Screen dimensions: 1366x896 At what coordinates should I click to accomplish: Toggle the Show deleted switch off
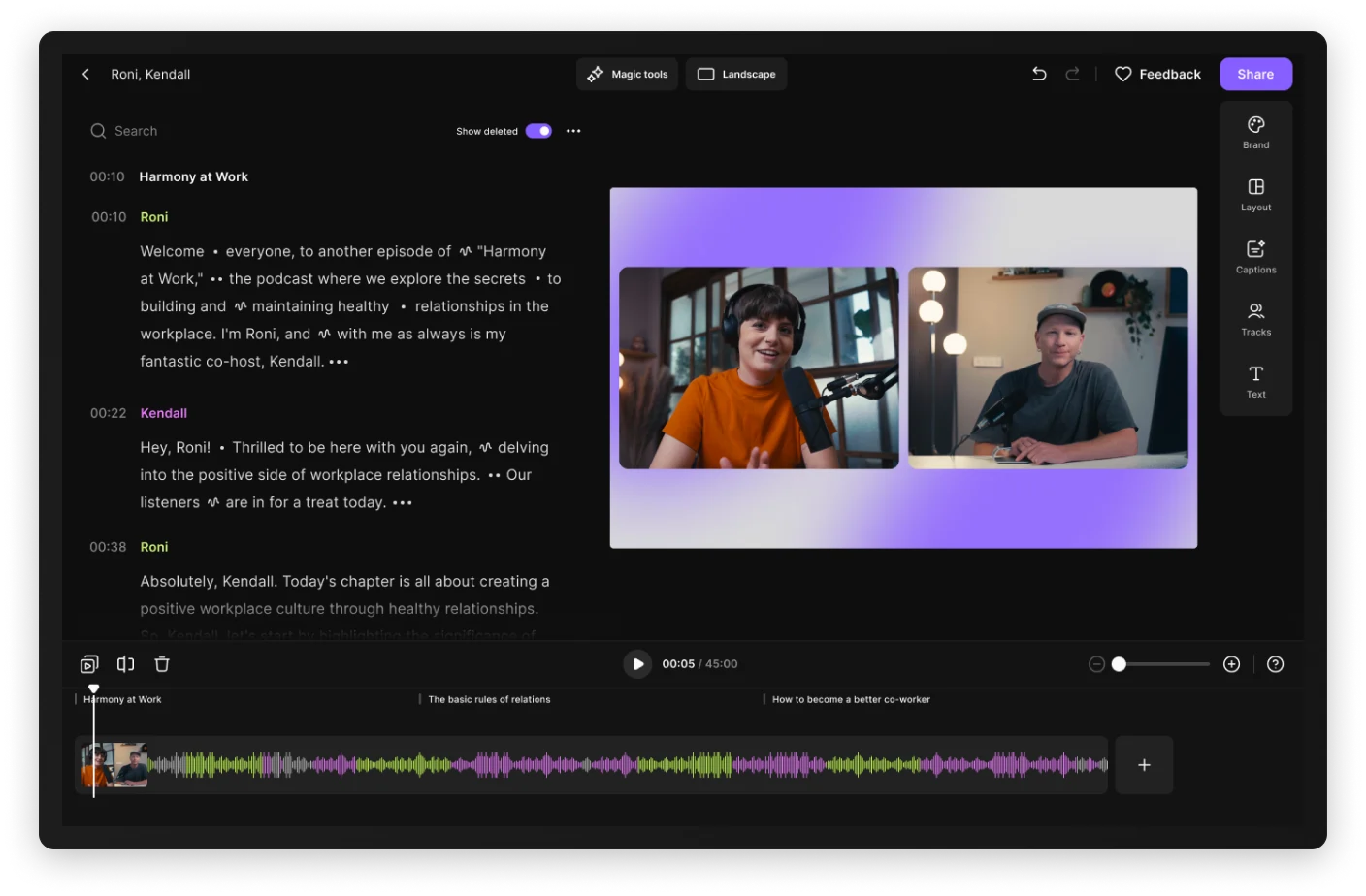point(537,130)
